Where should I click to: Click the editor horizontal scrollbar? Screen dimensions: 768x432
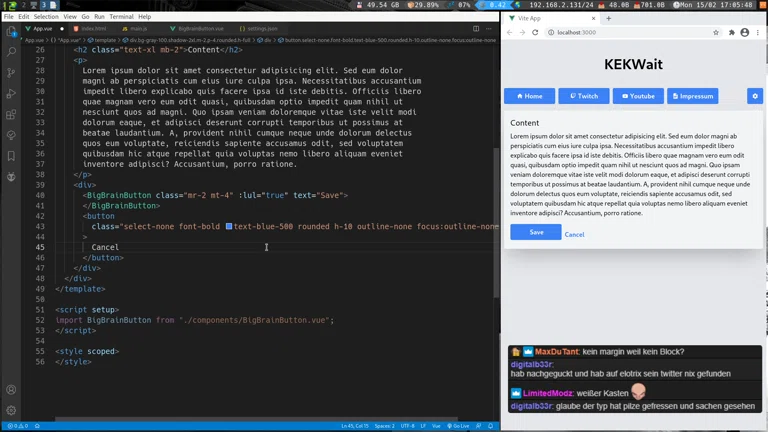(x=256, y=419)
